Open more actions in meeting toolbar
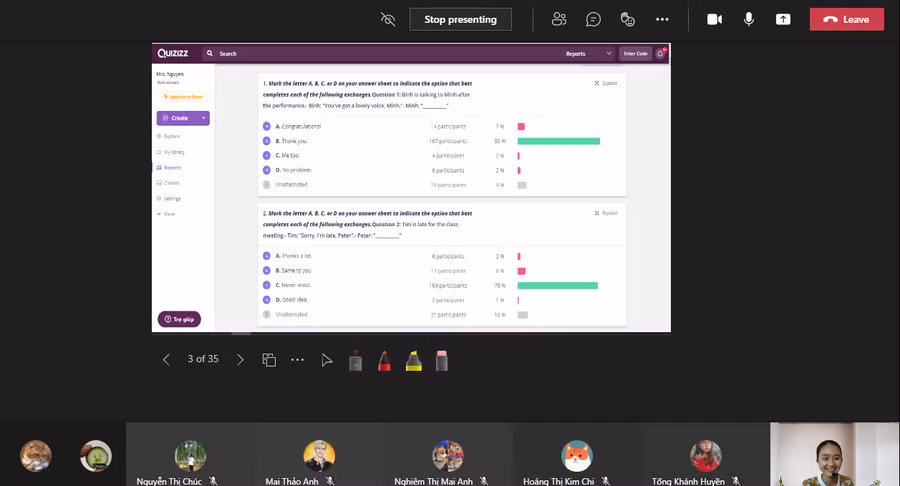 coord(662,19)
